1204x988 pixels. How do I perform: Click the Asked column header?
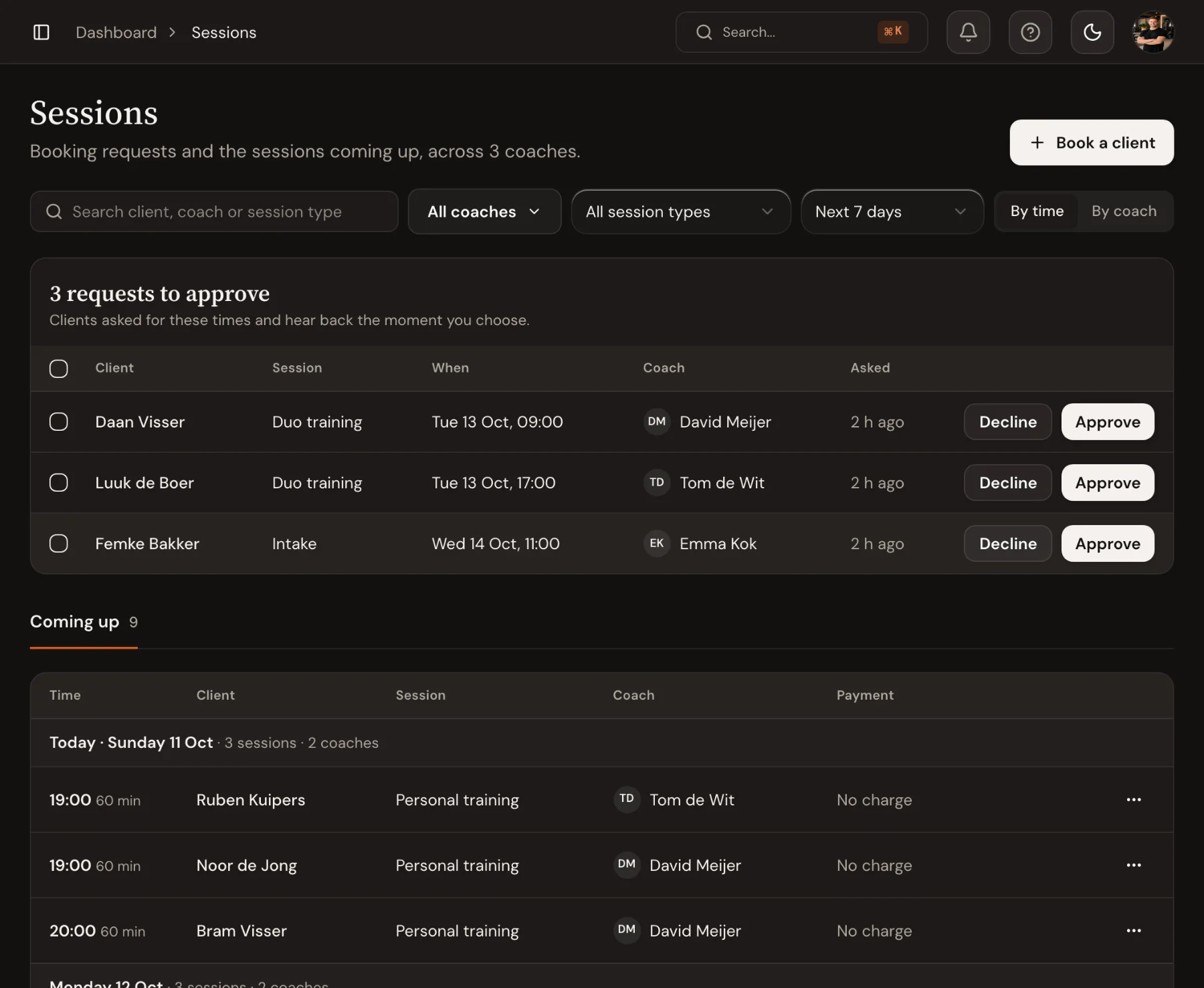(870, 368)
